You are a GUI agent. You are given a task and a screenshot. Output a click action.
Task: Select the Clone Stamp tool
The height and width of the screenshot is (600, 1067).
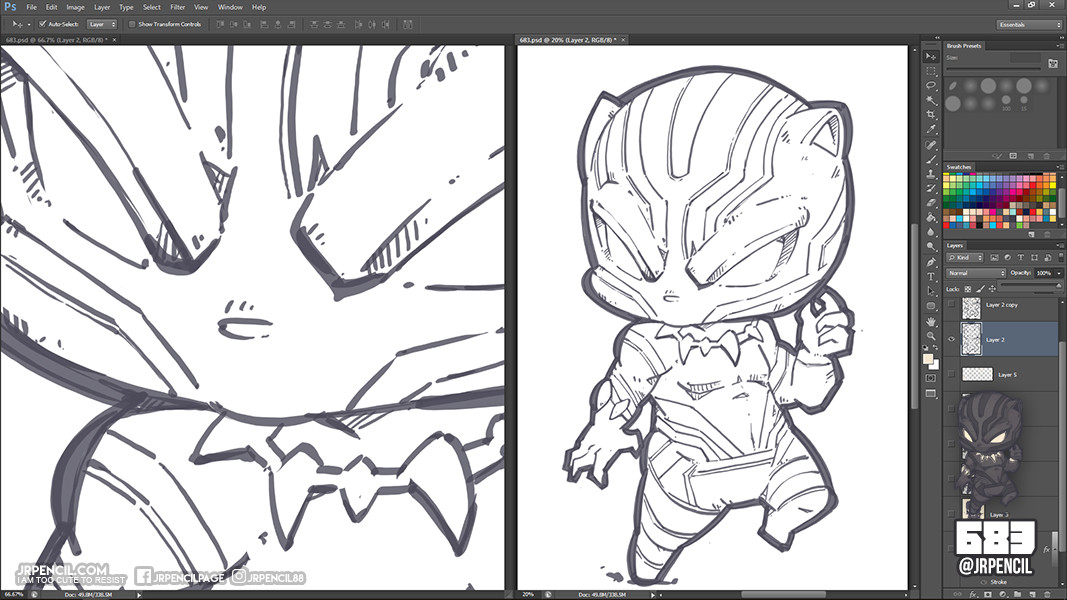coord(931,174)
